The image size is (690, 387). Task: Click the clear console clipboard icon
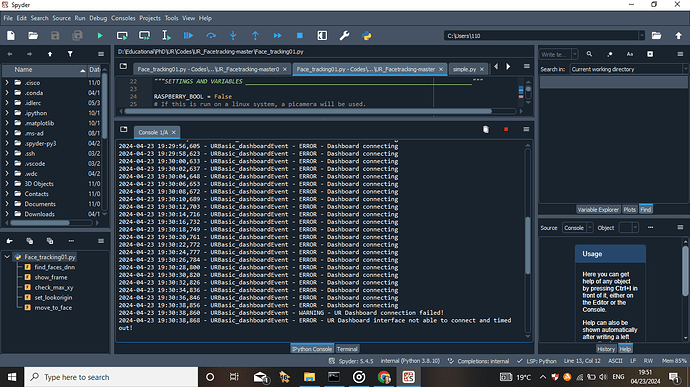[486, 129]
